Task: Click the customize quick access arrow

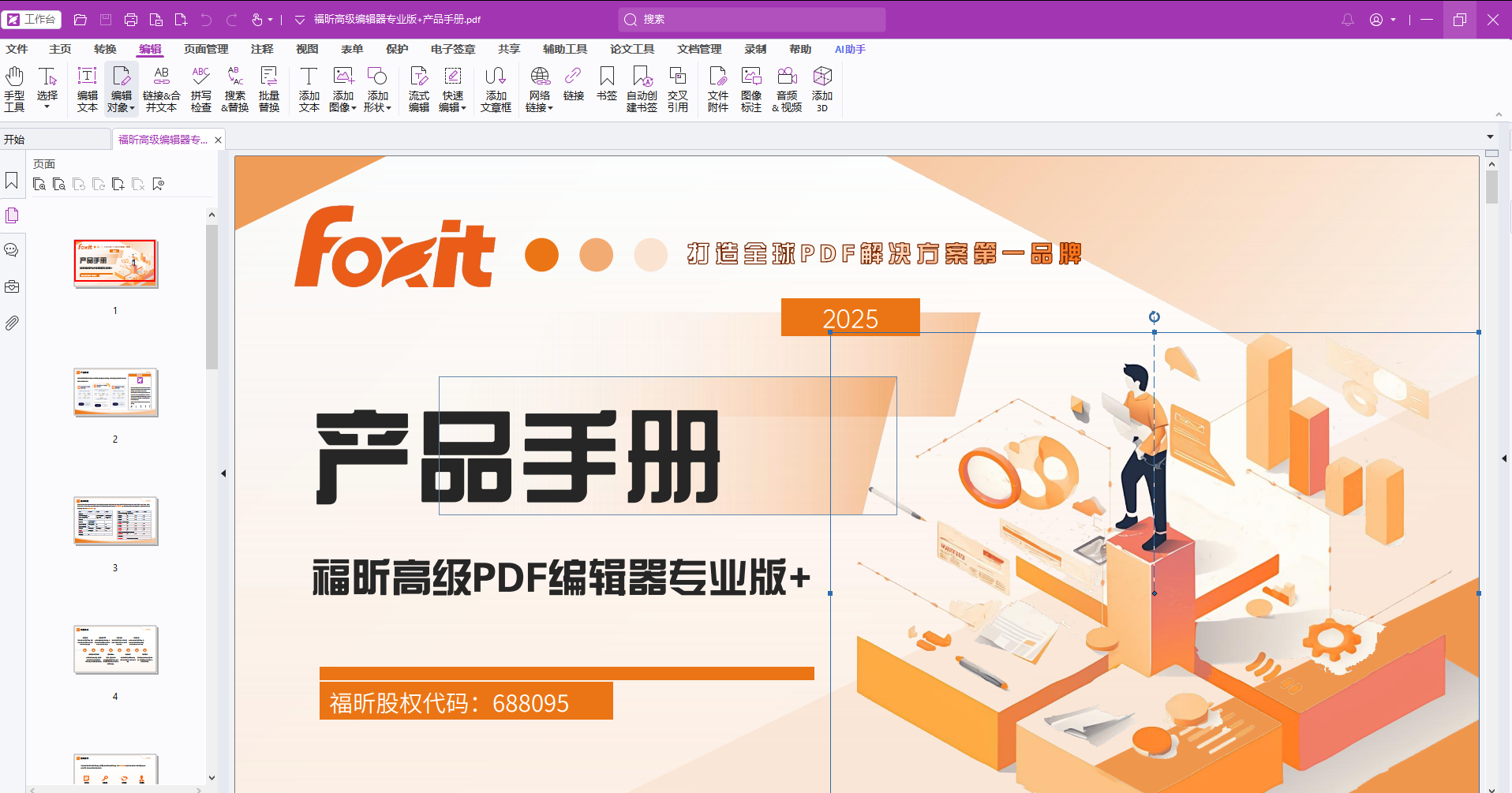Action: [300, 20]
